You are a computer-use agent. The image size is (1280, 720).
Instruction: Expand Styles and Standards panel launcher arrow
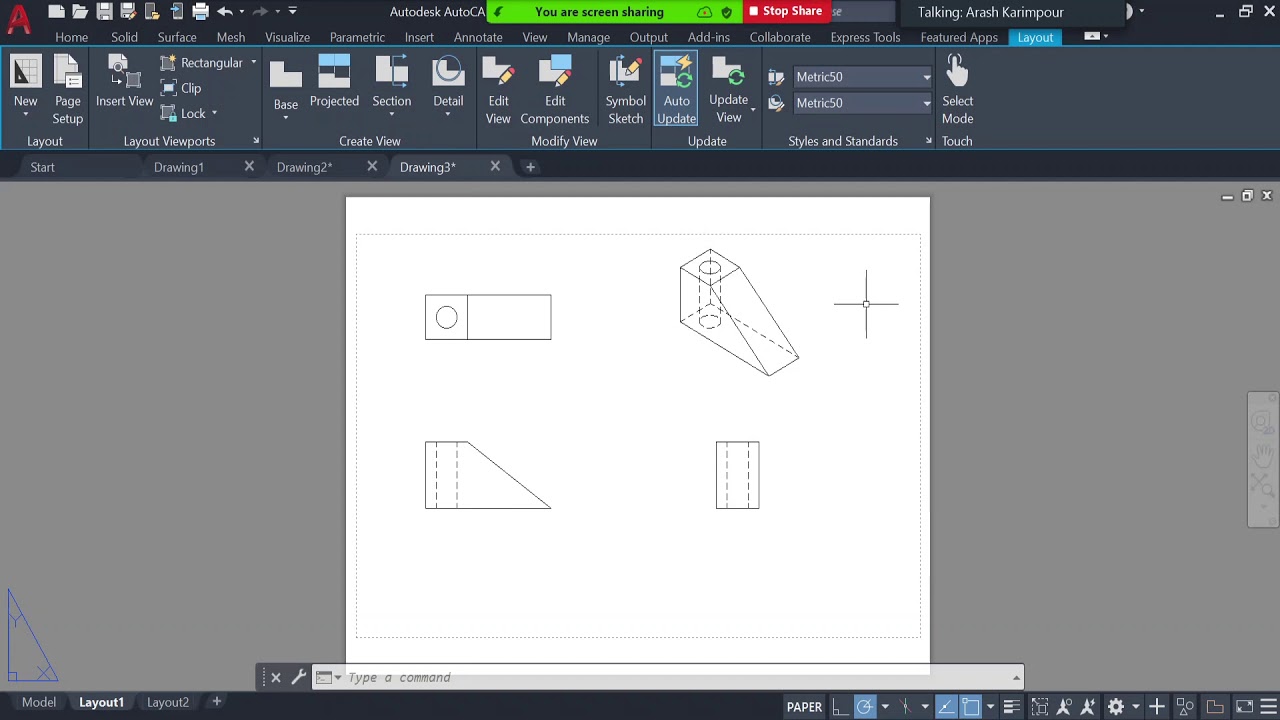[x=928, y=141]
